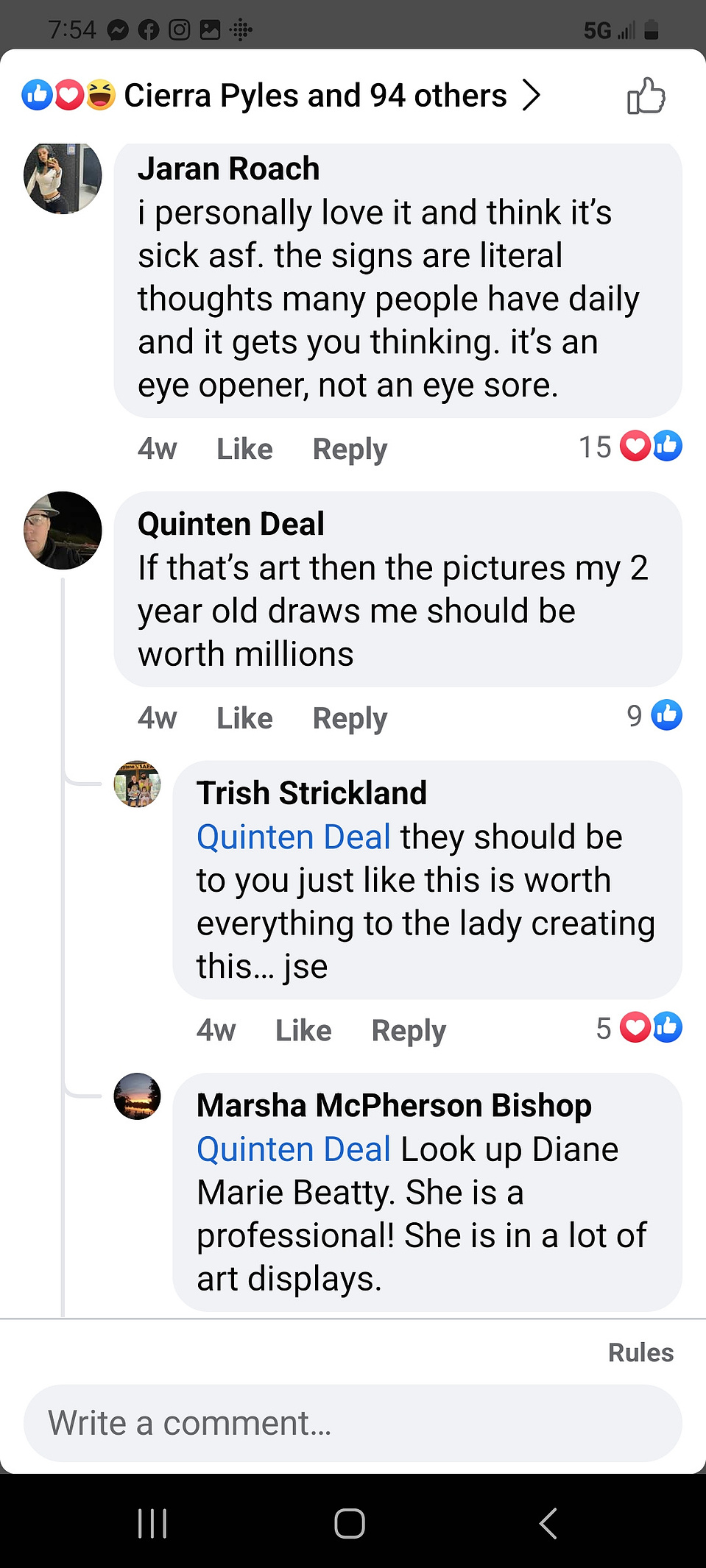Screen dimensions: 706x1568
Task: View reaction emojis next to Cierra Pyles
Action: 68,95
